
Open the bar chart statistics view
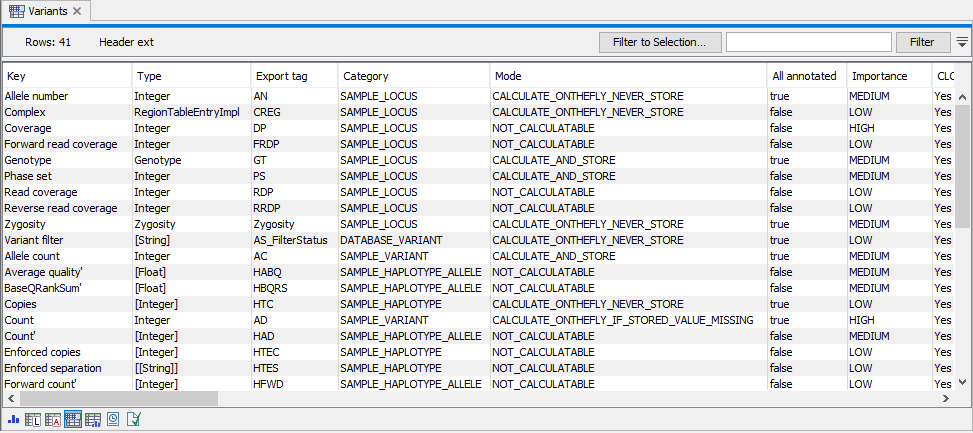pos(13,420)
